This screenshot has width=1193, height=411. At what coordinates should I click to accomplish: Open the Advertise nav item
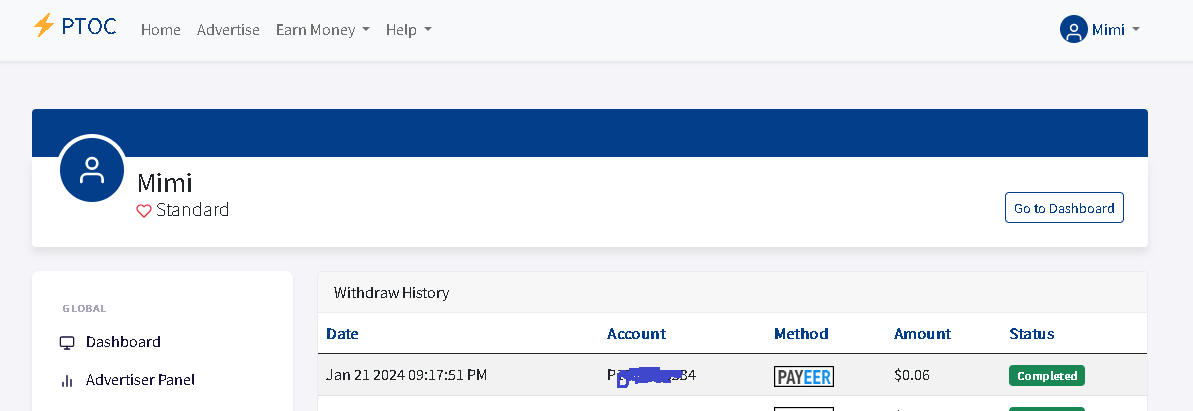click(228, 30)
